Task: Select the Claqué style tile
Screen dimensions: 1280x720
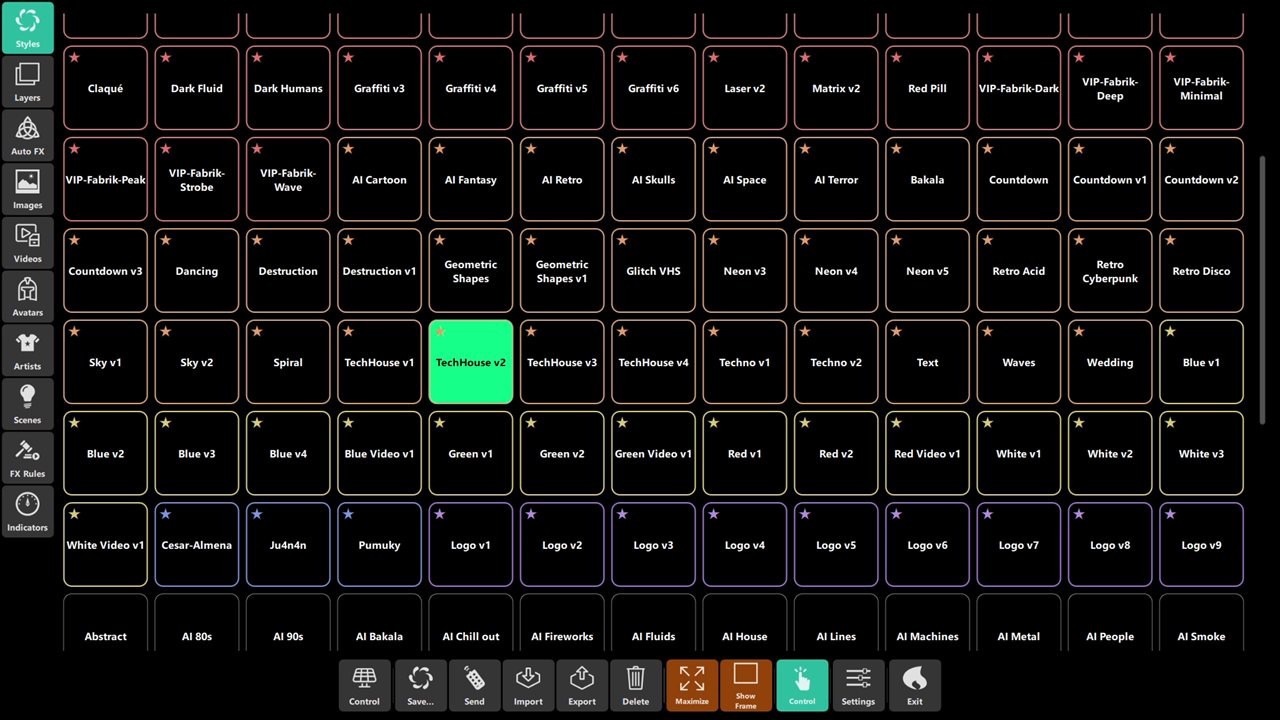Action: 105,88
